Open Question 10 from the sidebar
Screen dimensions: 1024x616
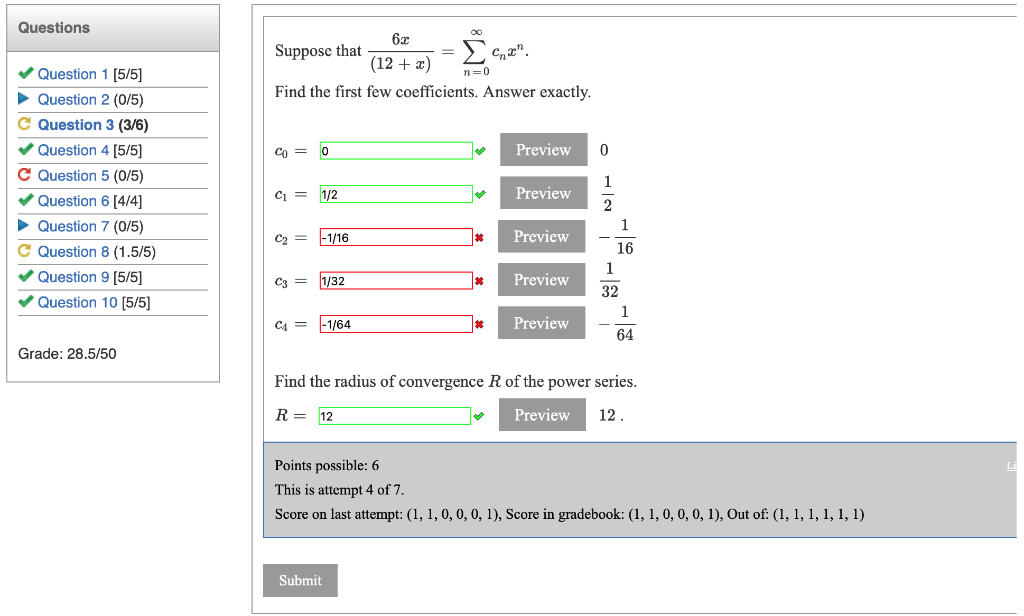79,302
